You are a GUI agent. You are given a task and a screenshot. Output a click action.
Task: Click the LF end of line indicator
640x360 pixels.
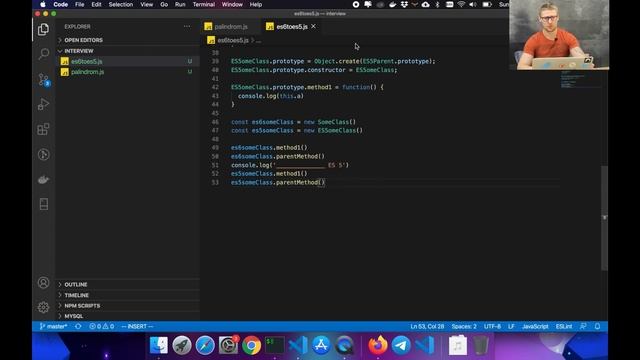tap(511, 327)
